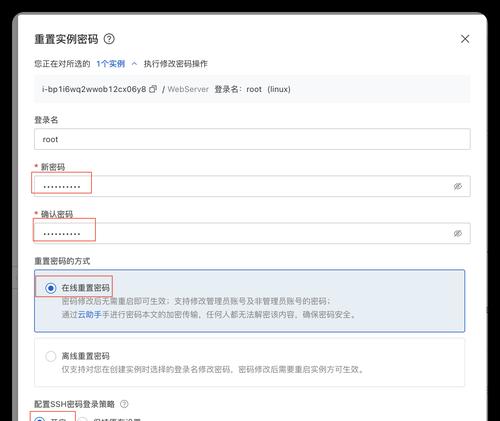The height and width of the screenshot is (421, 500).
Task: Click description starting 仅支持对您在创建实例时
Action: [x=213, y=369]
